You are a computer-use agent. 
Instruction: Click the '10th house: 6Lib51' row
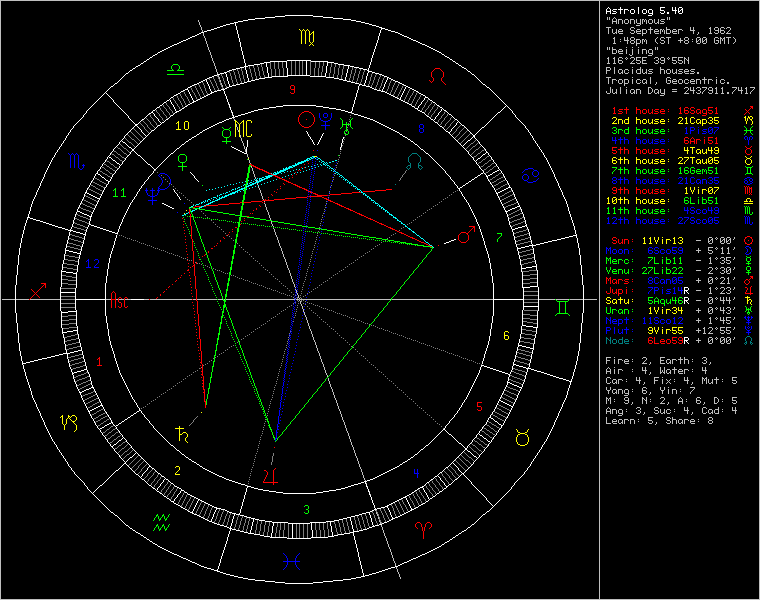680,201
